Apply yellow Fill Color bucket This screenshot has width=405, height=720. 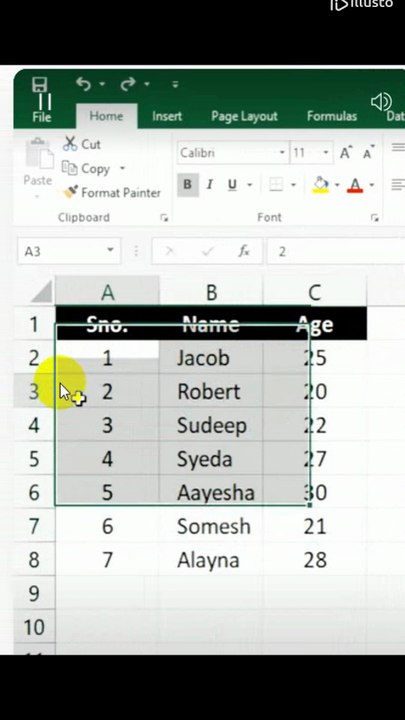[321, 185]
